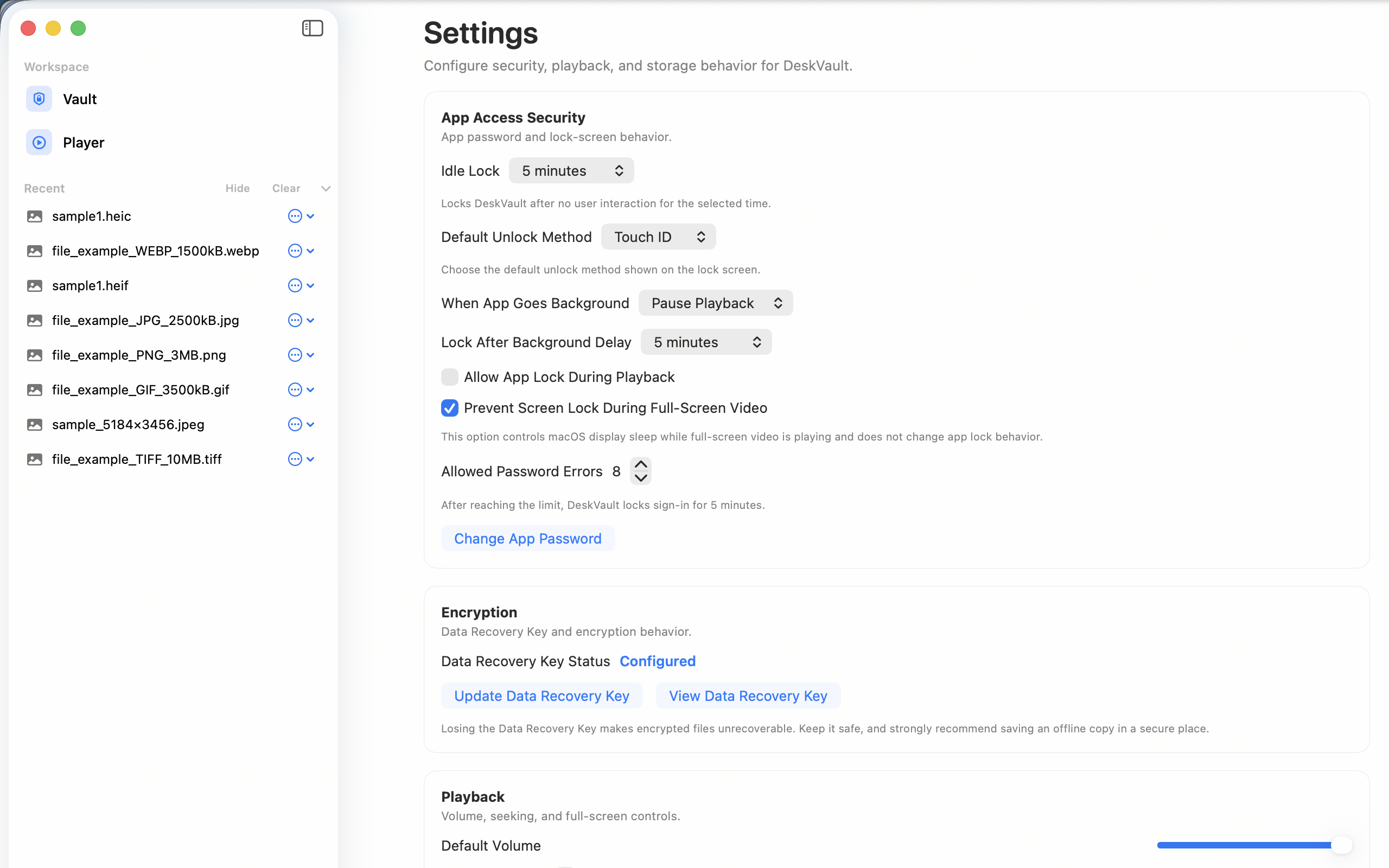Open the ellipsis menu for file_example_PNG_3MB.png
The height and width of the screenshot is (868, 1389).
click(x=295, y=355)
